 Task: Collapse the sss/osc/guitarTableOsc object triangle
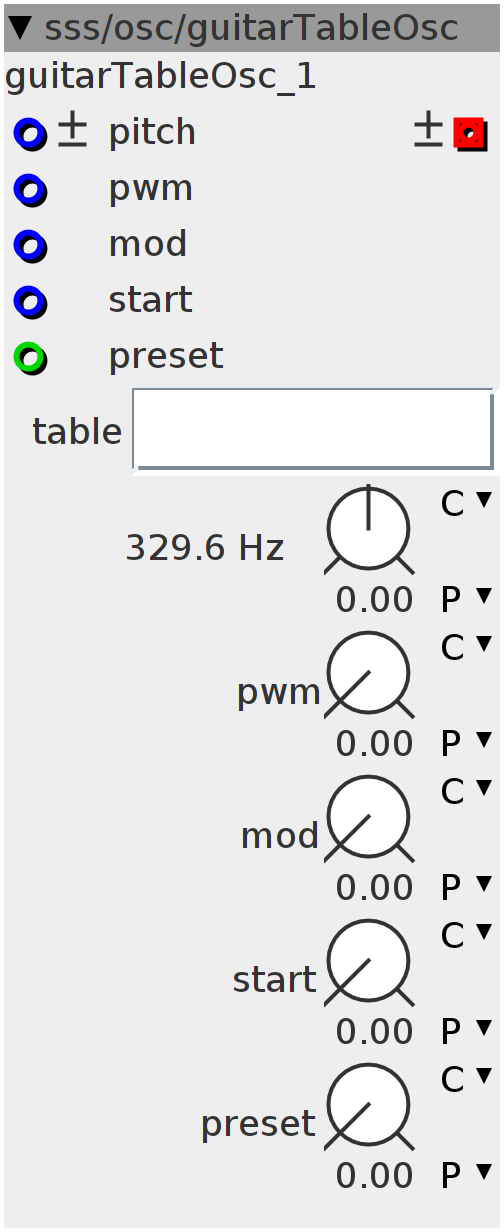(x=19, y=28)
